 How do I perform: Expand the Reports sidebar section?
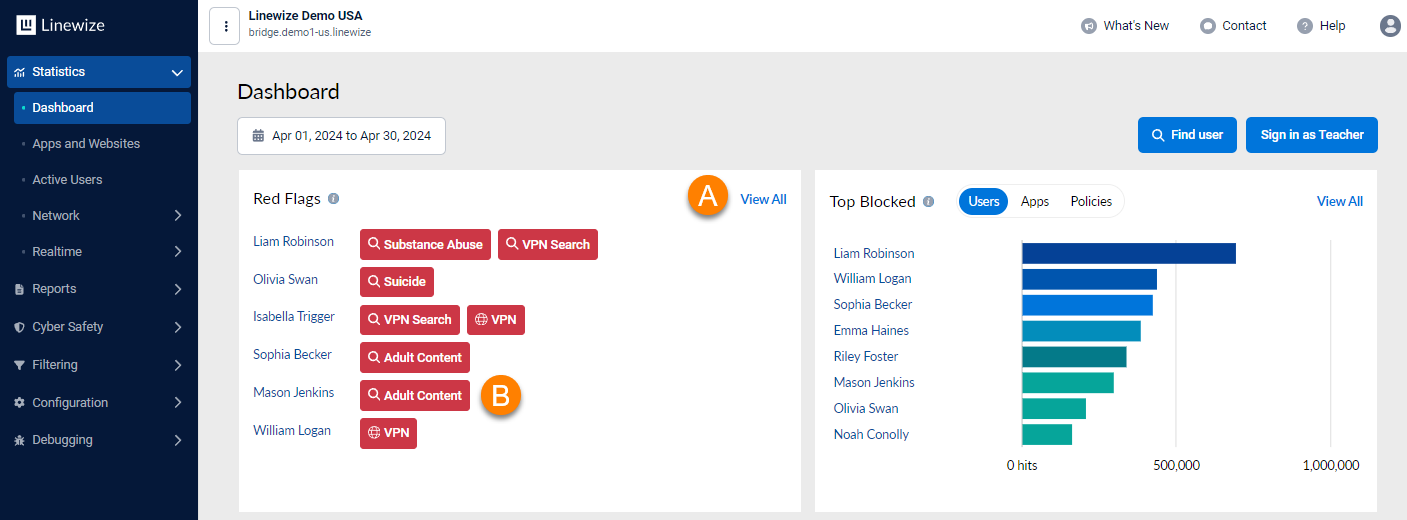point(177,289)
